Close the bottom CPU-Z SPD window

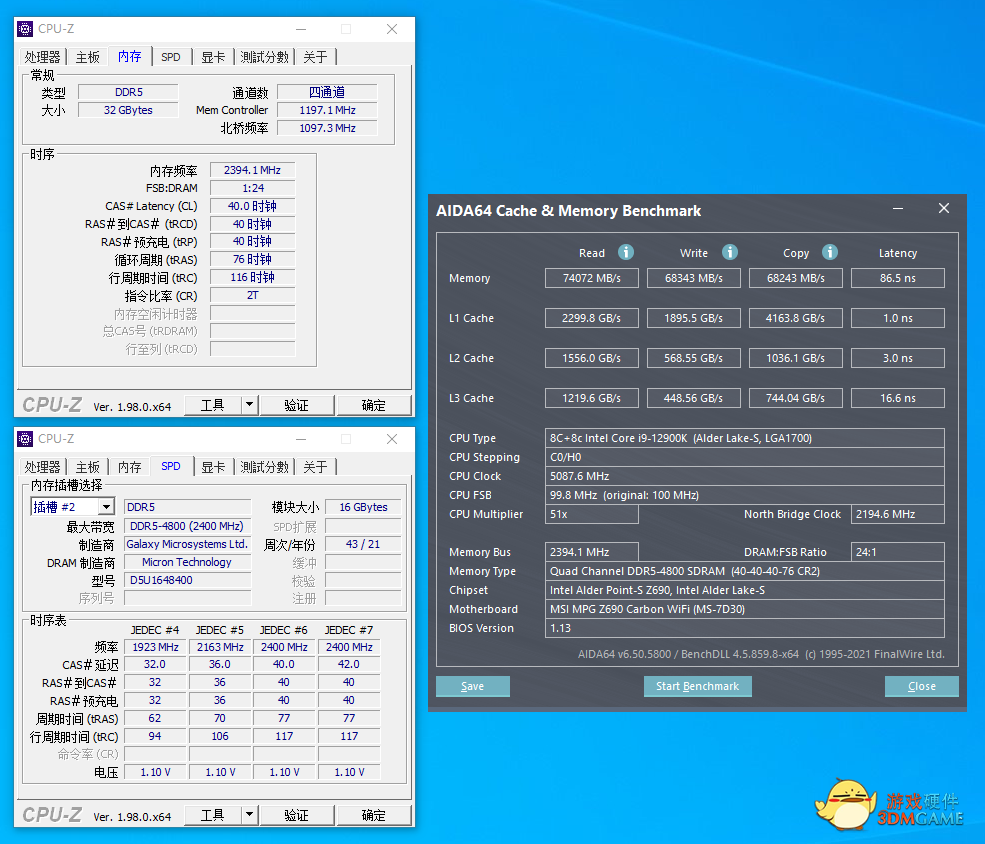(x=392, y=439)
